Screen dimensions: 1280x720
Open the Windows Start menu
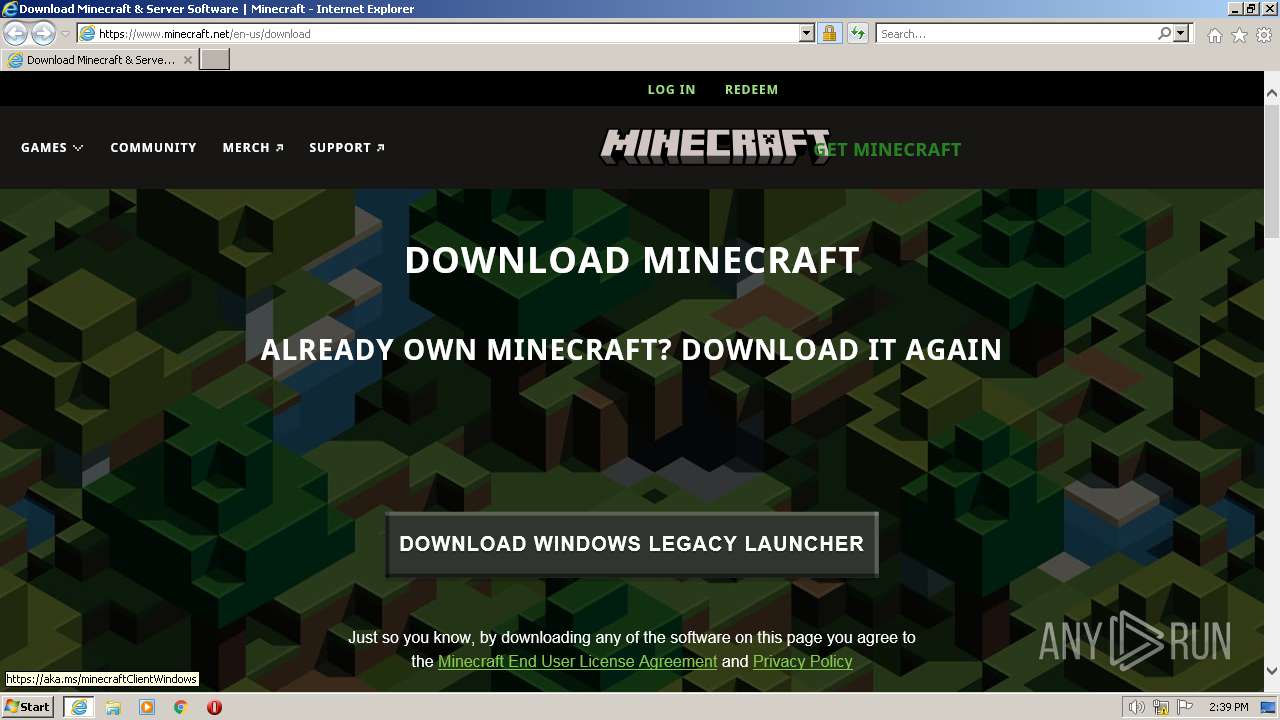click(27, 706)
